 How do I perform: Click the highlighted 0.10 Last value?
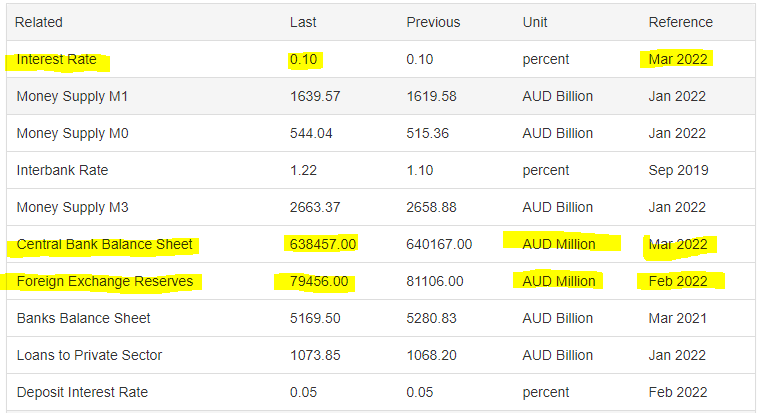pos(304,60)
